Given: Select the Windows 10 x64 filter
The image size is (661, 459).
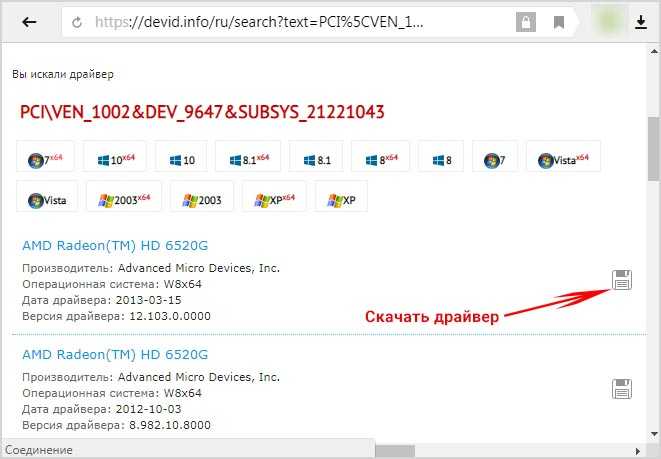Looking at the screenshot, I should (x=115, y=156).
